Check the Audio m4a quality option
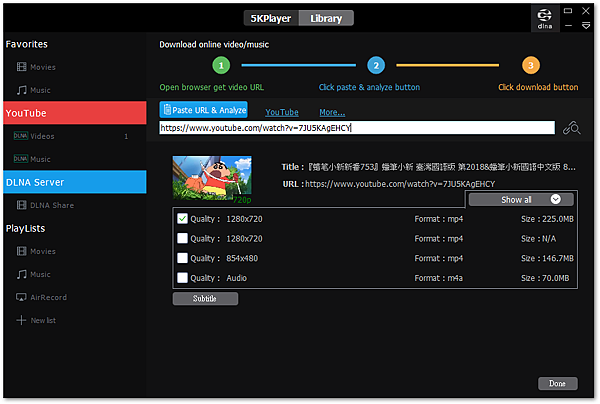 click(183, 278)
